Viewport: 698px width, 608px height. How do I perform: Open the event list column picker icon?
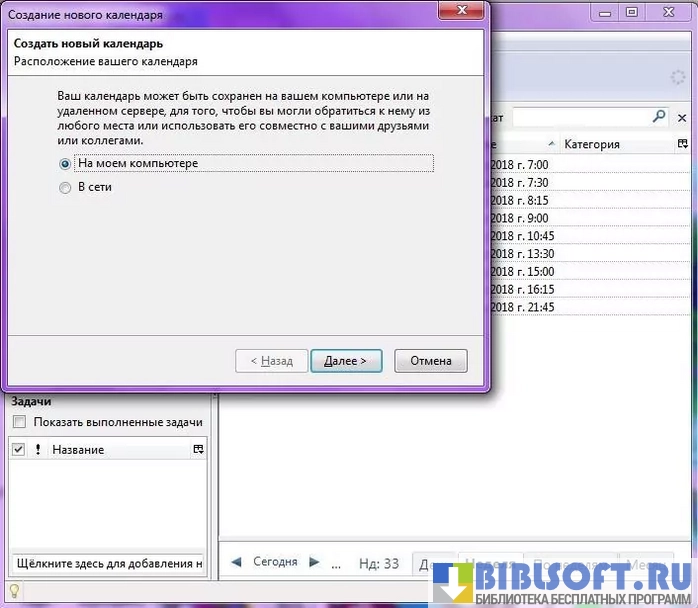pyautogui.click(x=683, y=144)
